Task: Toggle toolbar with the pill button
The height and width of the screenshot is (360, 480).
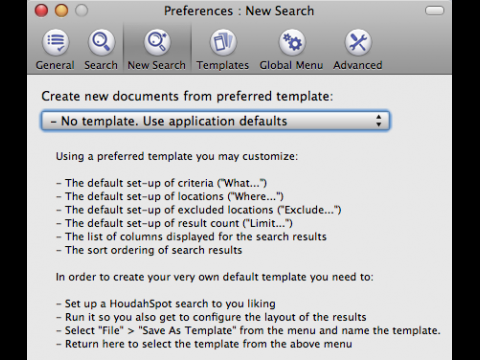Action: [x=434, y=11]
